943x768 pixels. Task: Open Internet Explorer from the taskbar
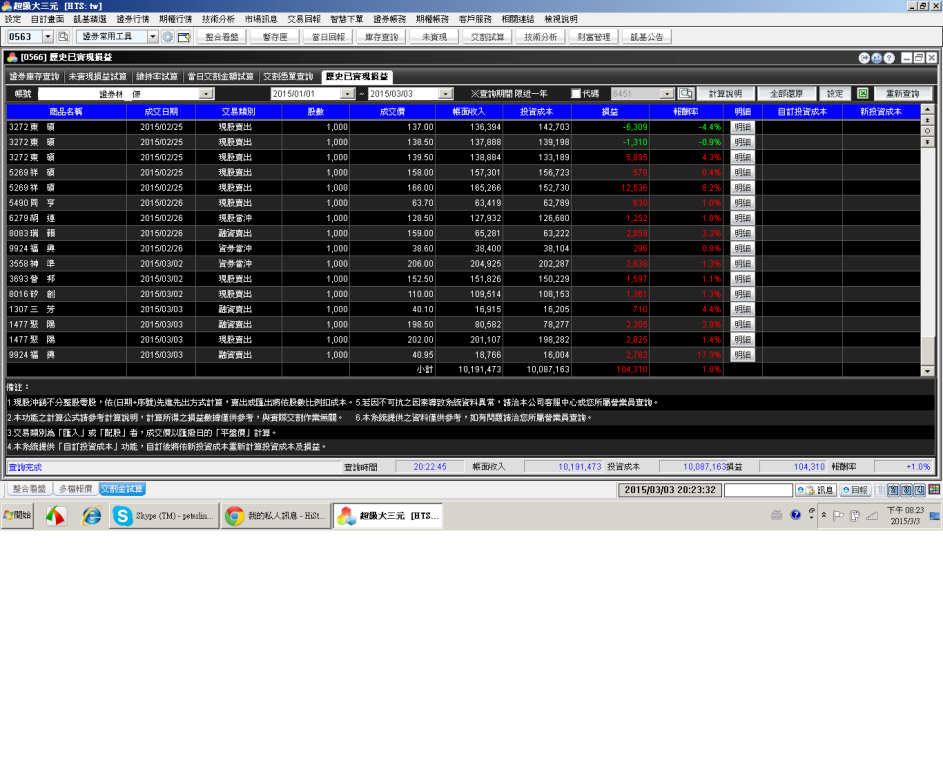pos(91,516)
